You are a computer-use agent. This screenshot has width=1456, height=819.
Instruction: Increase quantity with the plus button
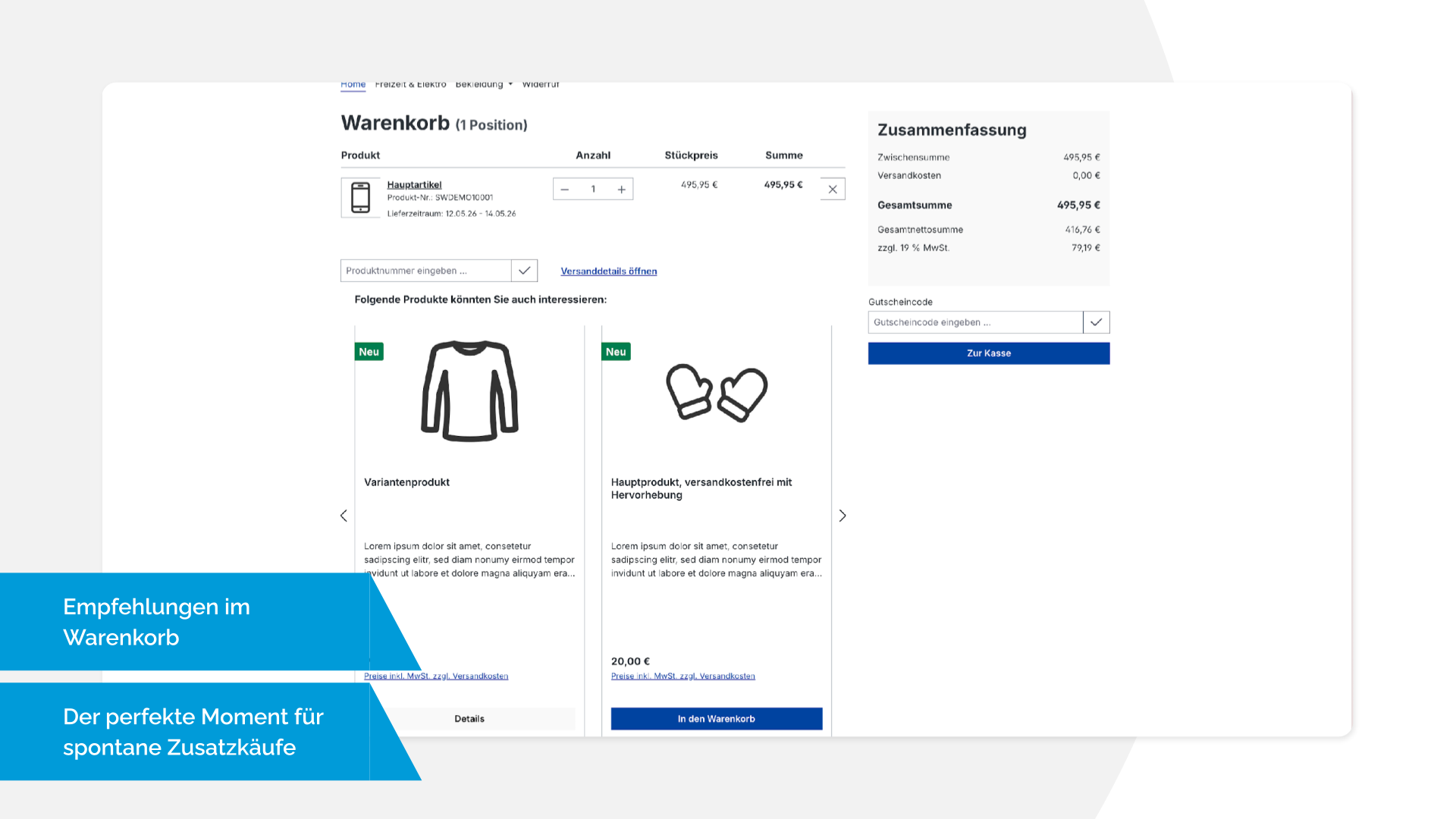621,189
